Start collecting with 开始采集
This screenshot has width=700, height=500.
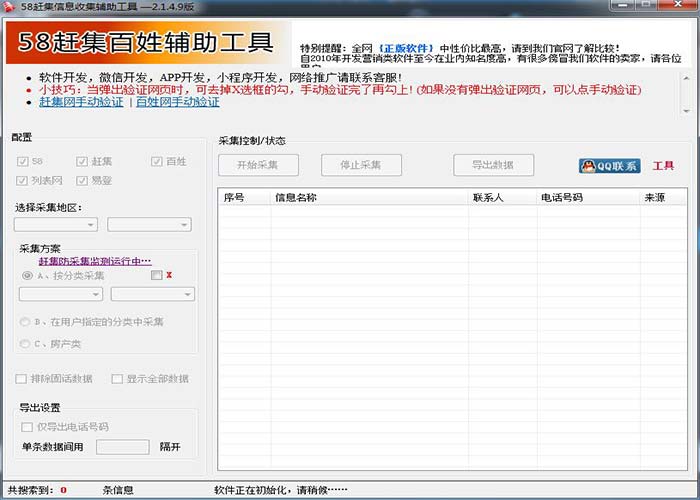pyautogui.click(x=258, y=165)
